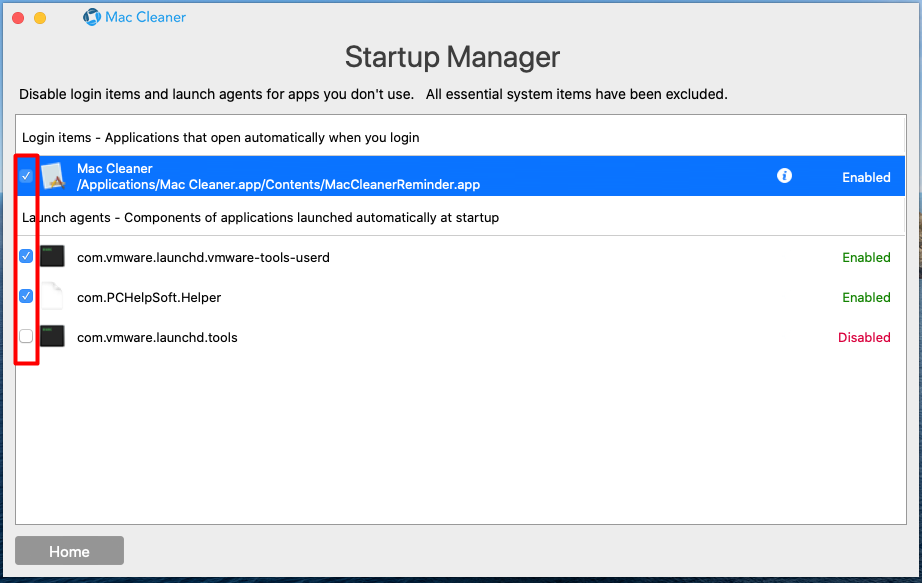Screen dimensions: 922x583
Task: Click blank document icon for com.PCHelpSoft.Helper
Action: (x=52, y=296)
